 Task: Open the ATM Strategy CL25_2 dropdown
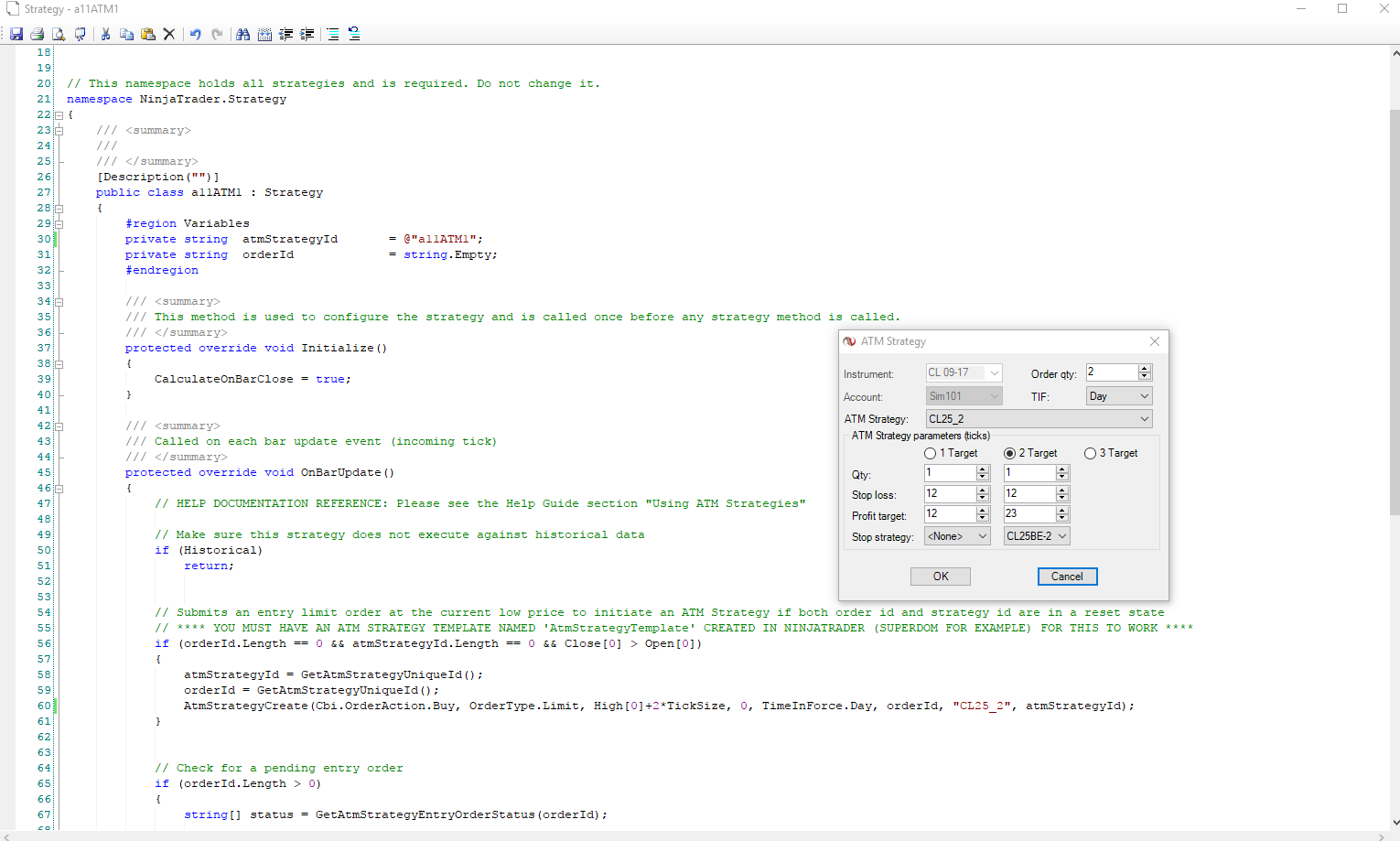[x=1039, y=419]
